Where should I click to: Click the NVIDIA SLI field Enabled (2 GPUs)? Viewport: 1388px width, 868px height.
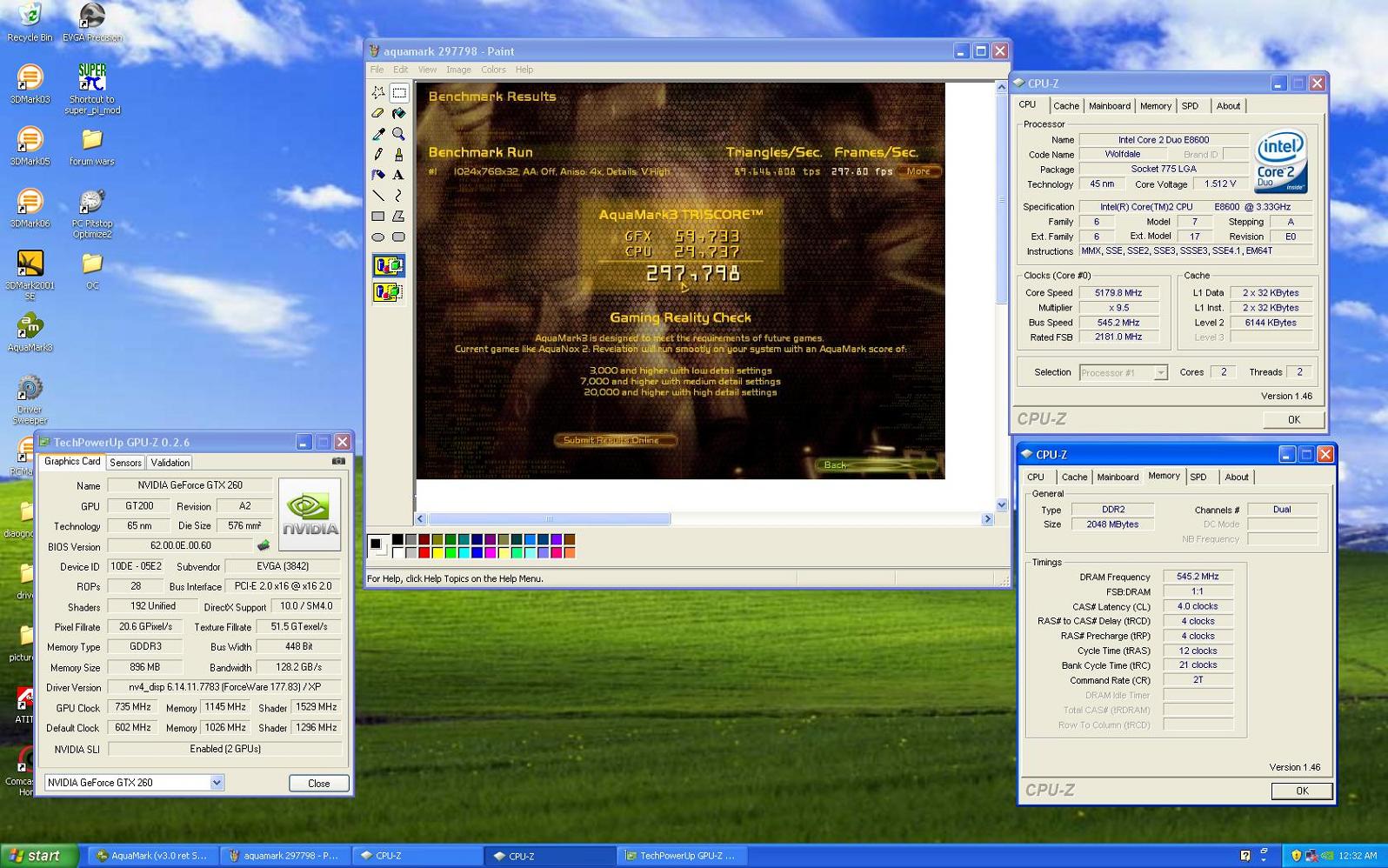pyautogui.click(x=224, y=749)
